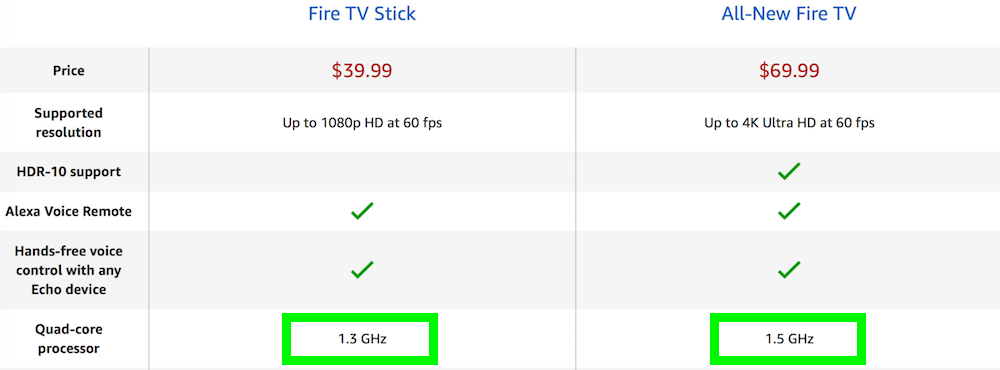The width and height of the screenshot is (1000, 370).
Task: Click the Supported resolution row label
Action: tap(68, 122)
